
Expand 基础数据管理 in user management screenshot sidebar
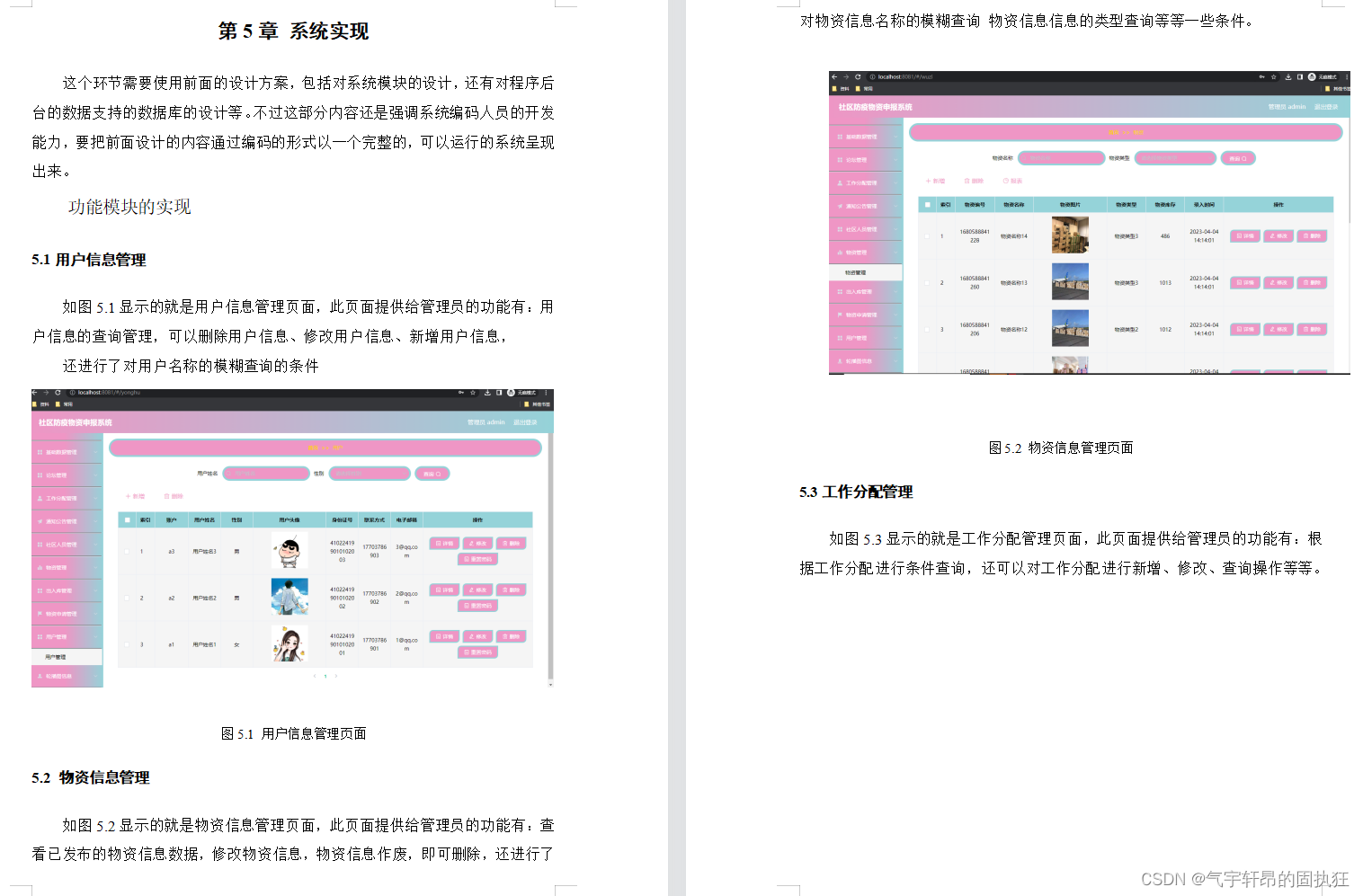(67, 452)
